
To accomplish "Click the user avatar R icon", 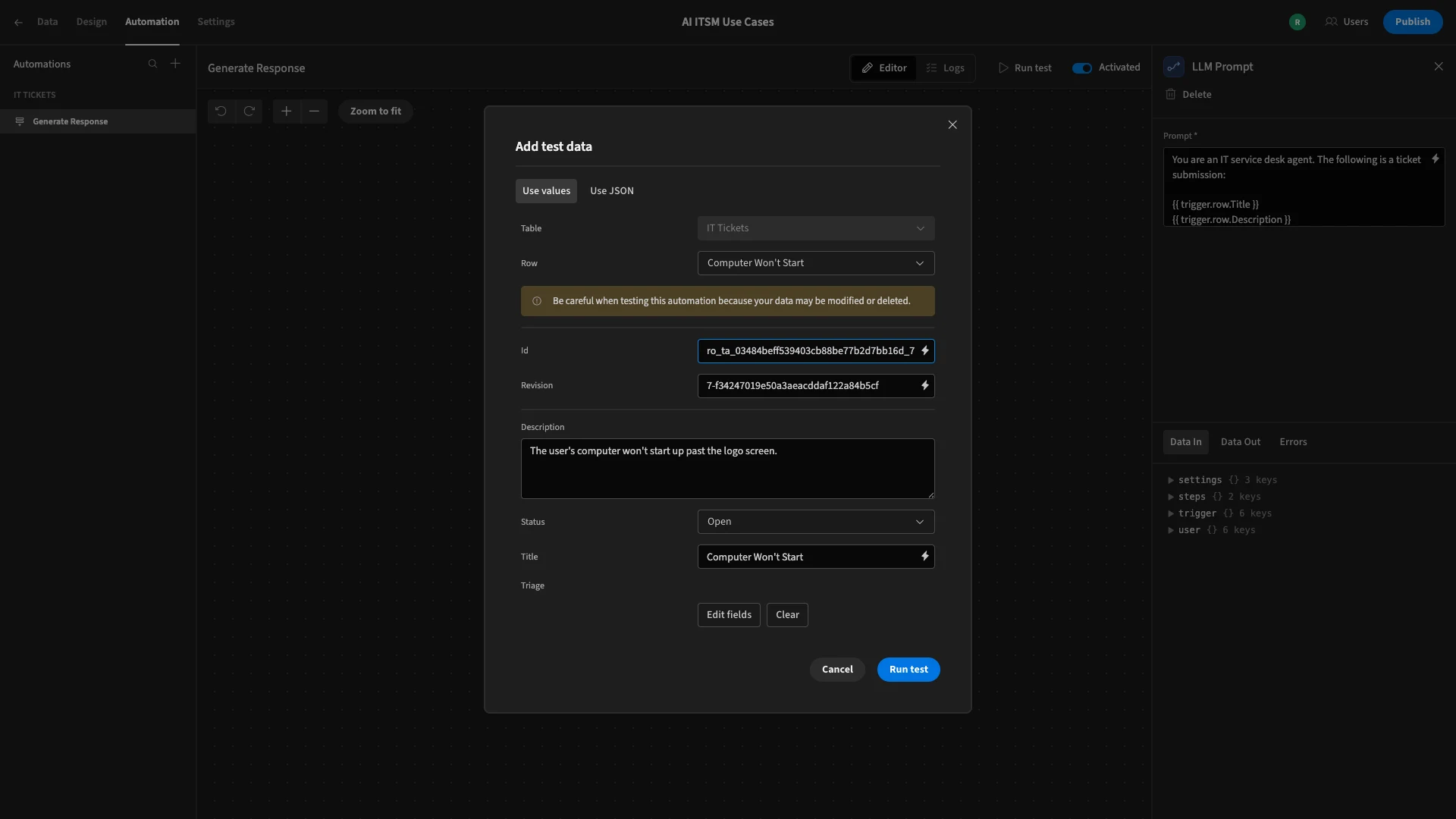I will pyautogui.click(x=1298, y=22).
